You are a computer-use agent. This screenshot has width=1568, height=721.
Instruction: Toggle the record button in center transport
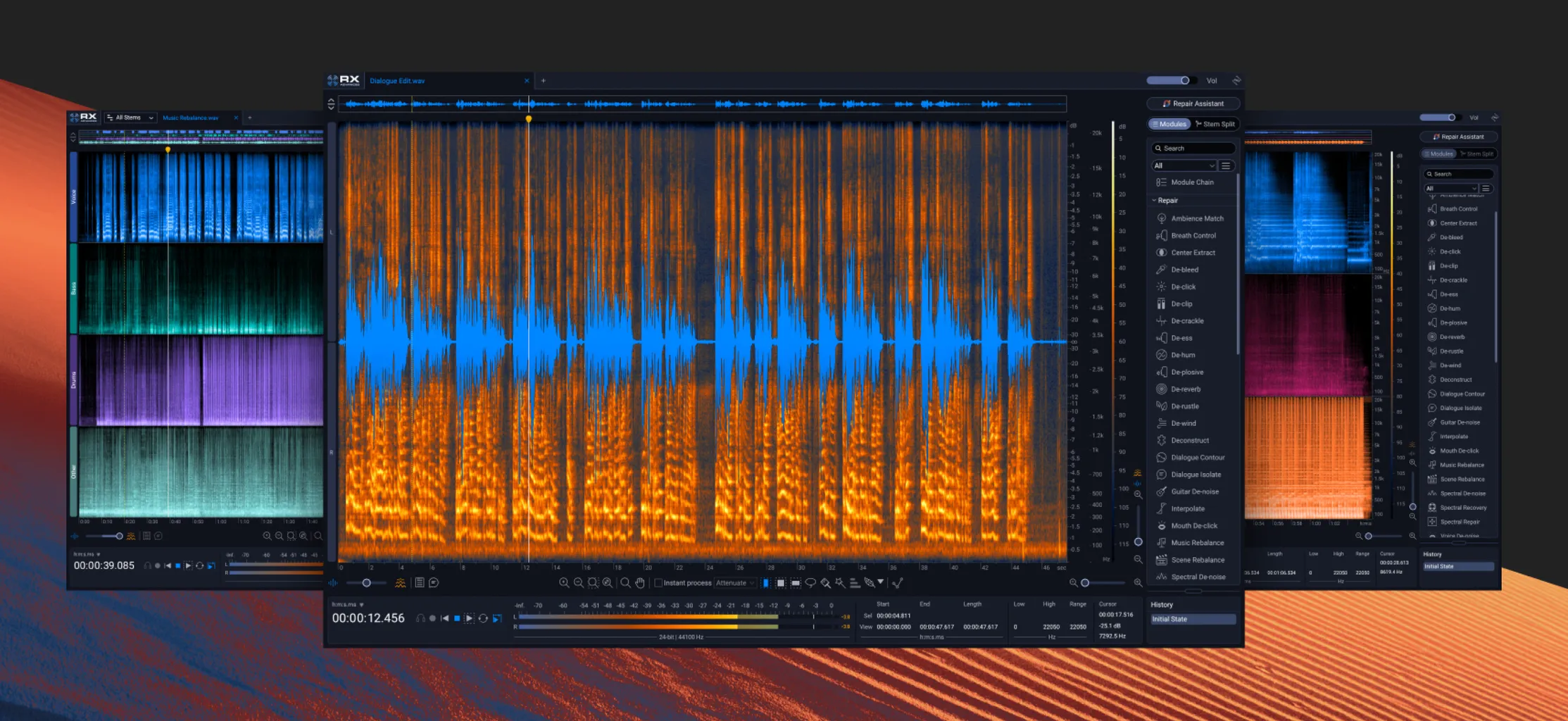[x=432, y=618]
